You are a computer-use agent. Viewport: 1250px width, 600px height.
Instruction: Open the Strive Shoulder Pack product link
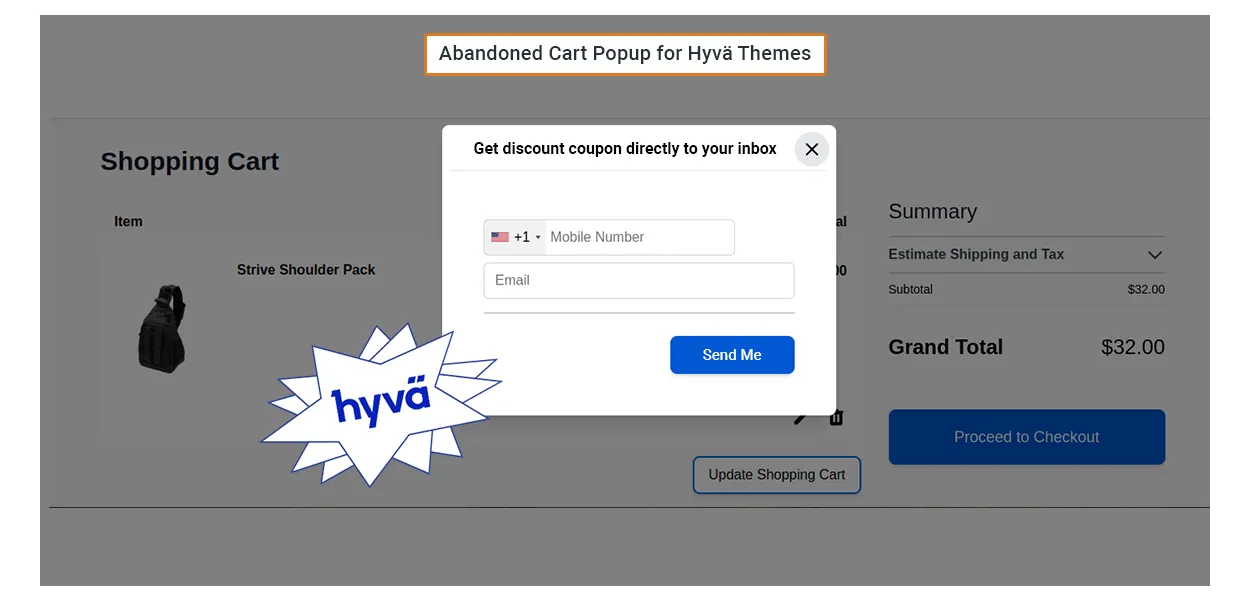[x=306, y=270]
